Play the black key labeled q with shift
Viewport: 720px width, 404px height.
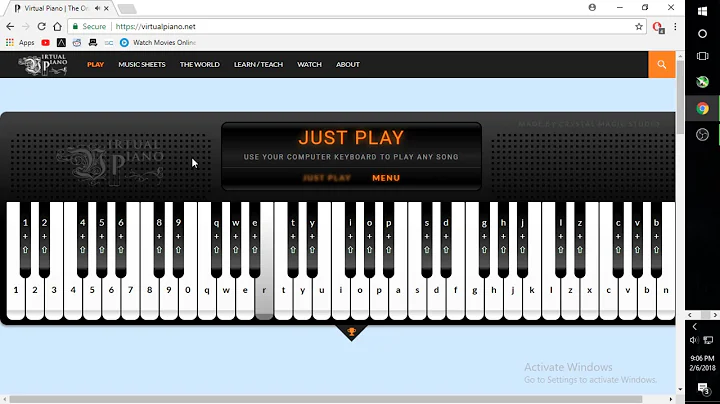point(216,240)
